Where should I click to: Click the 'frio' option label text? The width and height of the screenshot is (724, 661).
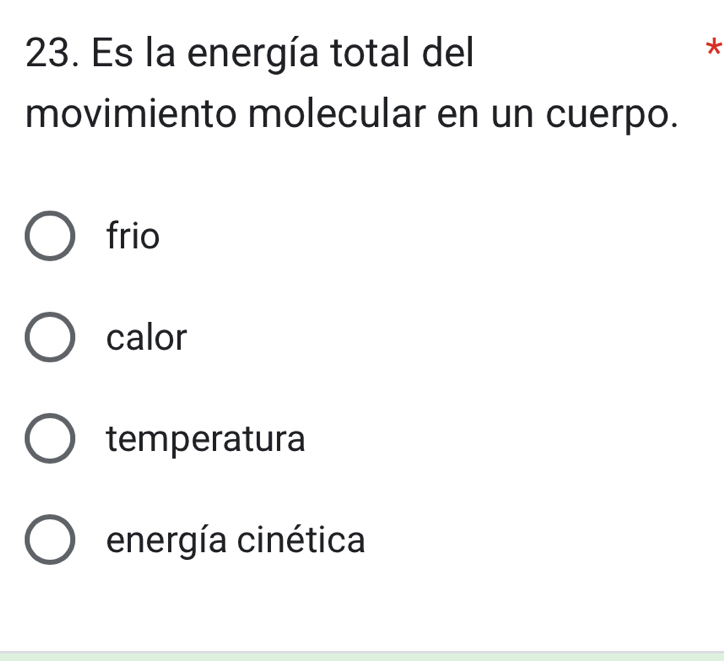(x=133, y=237)
